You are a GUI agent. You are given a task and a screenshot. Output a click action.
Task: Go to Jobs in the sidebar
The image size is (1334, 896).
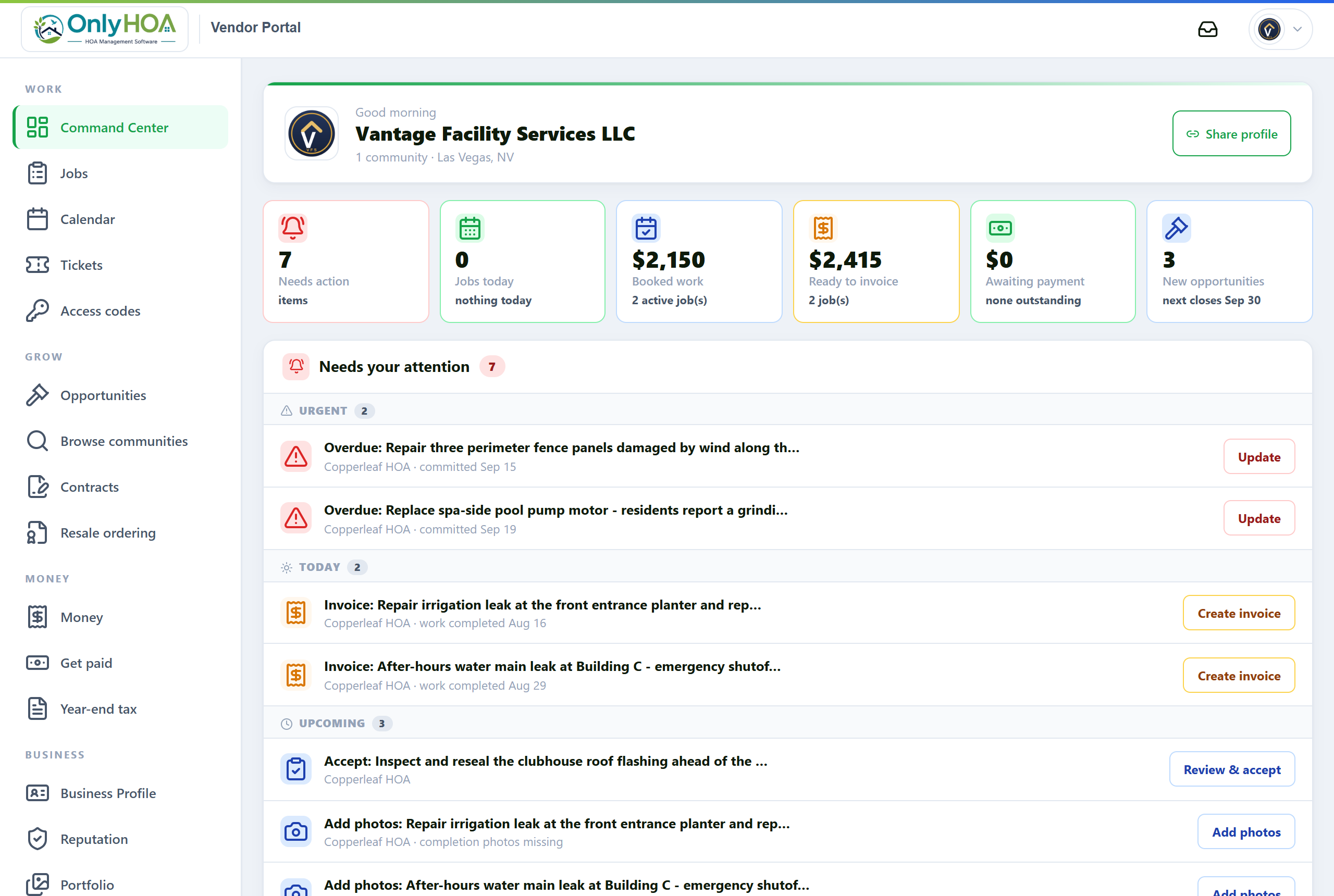(121, 173)
